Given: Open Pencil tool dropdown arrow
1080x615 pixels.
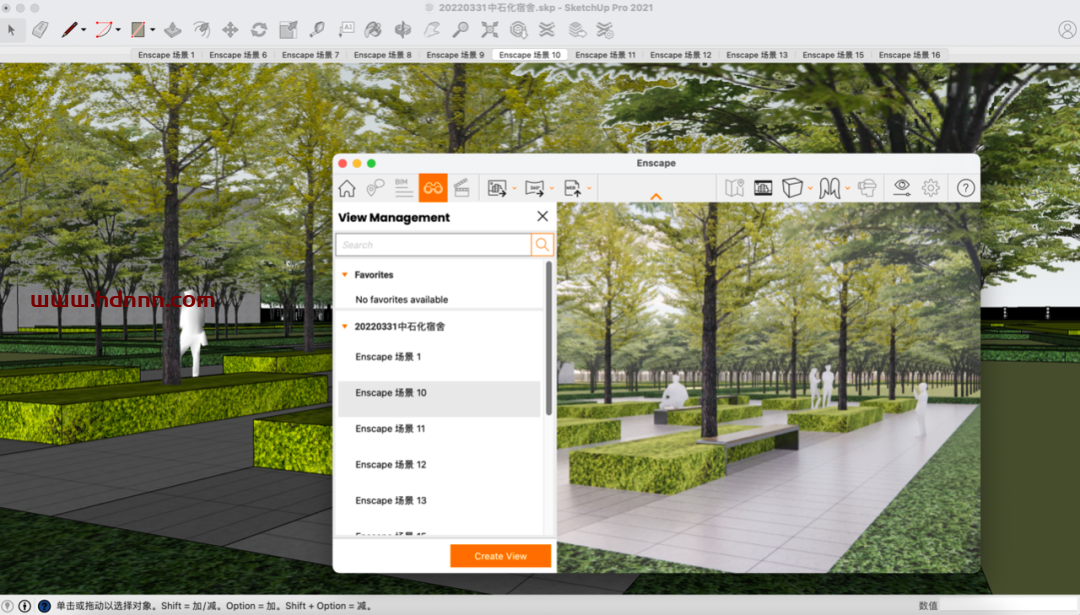Looking at the screenshot, I should click(83, 30).
